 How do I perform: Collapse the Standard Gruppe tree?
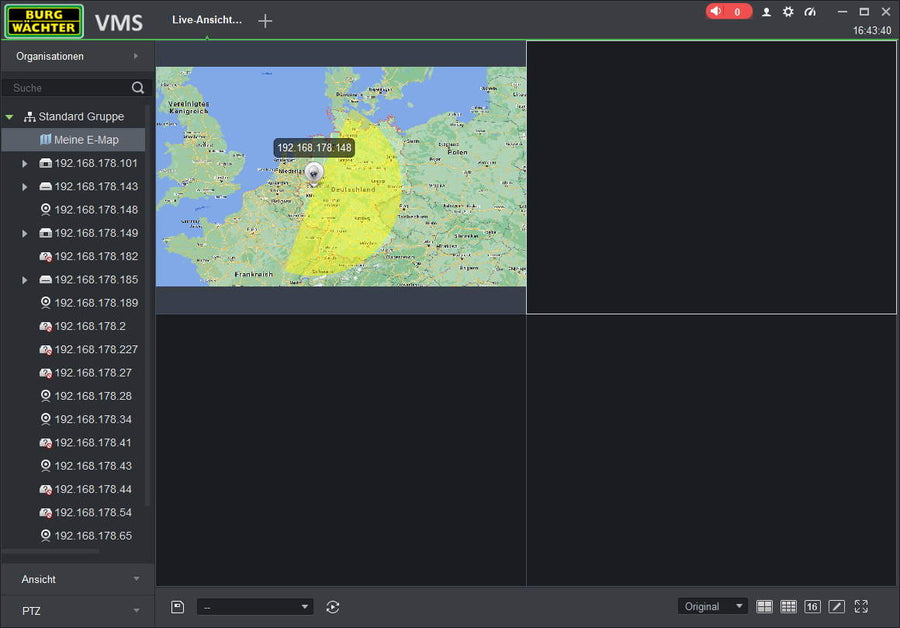(10, 117)
